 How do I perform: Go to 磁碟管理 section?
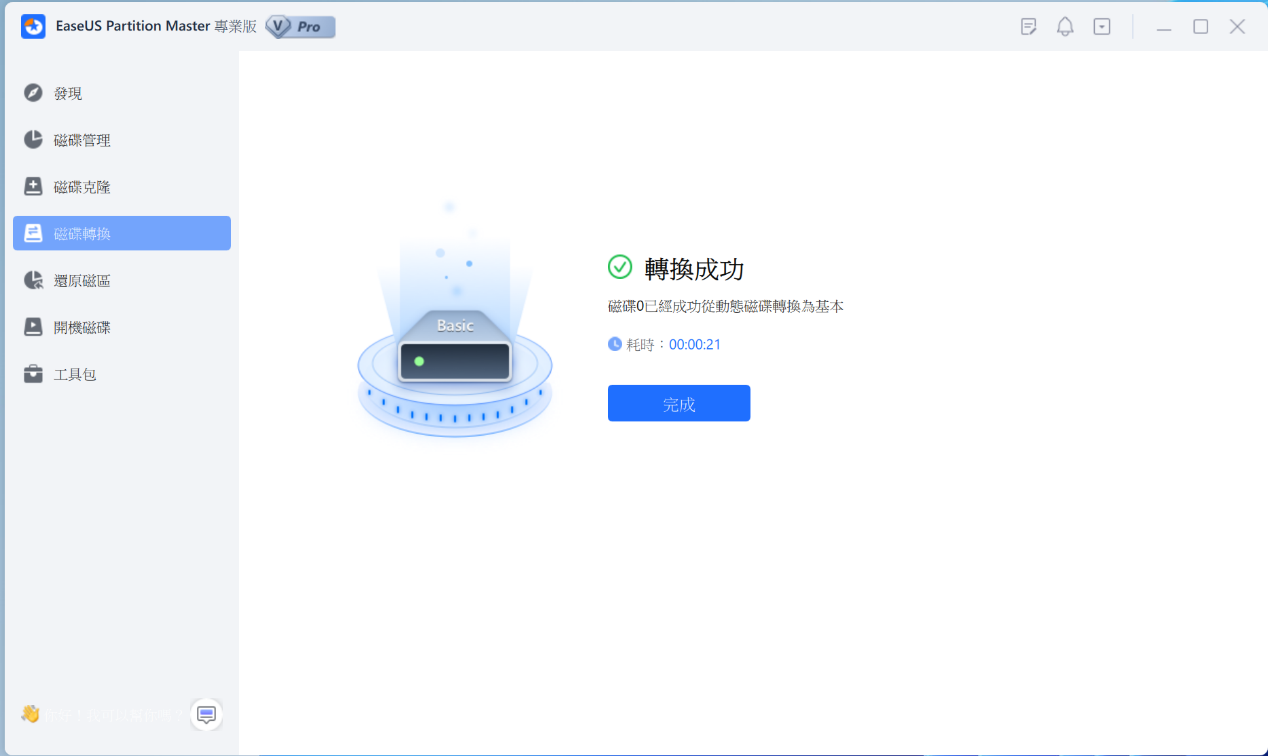(x=122, y=140)
